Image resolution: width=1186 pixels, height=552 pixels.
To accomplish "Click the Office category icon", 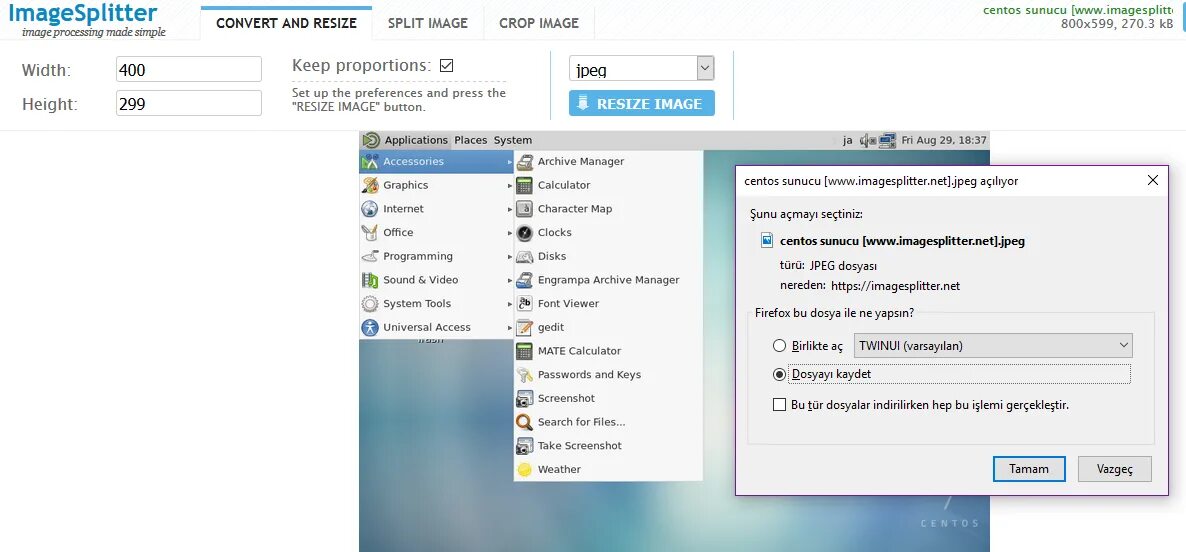I will pos(370,233).
